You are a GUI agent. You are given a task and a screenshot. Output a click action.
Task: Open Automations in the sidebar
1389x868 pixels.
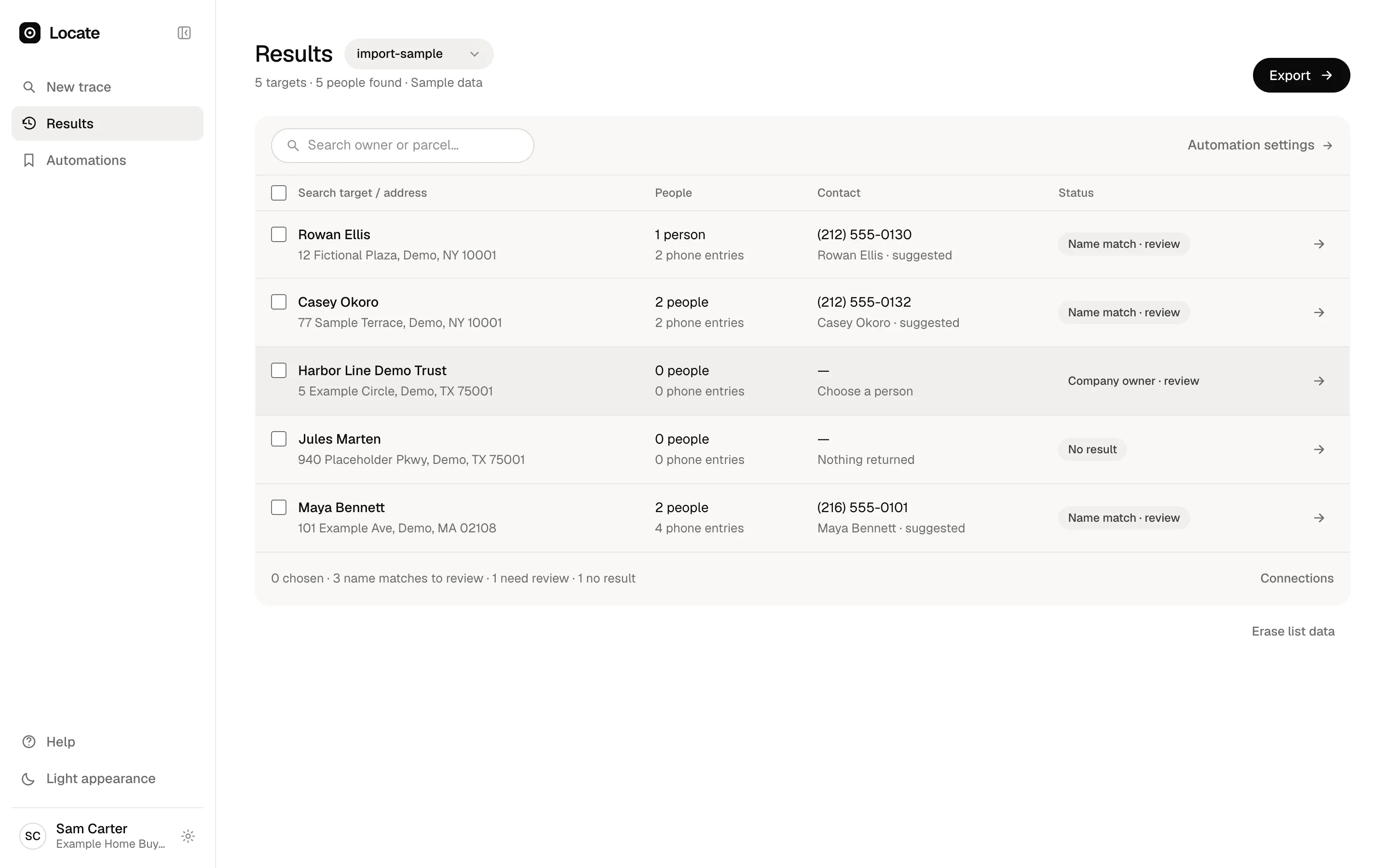click(108, 160)
